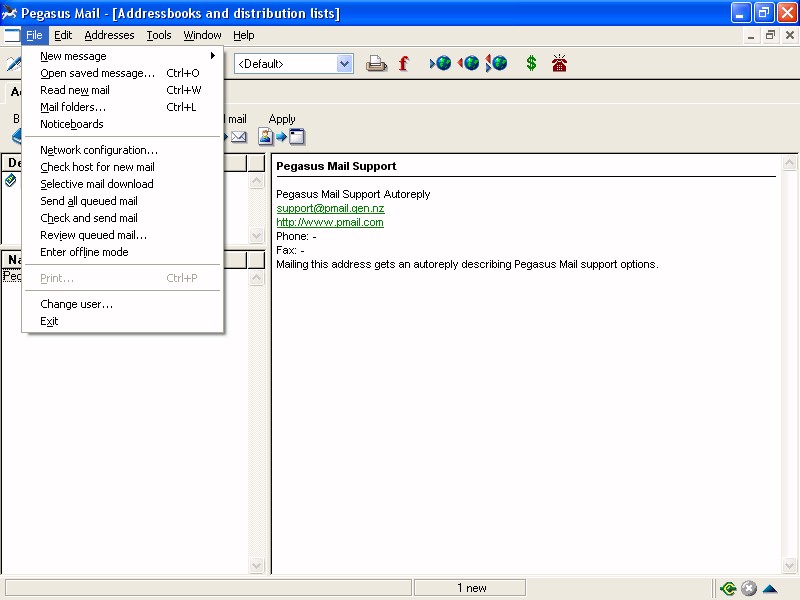800x600 pixels.
Task: Click the support@pmail.gen.nz email link
Action: [x=330, y=208]
